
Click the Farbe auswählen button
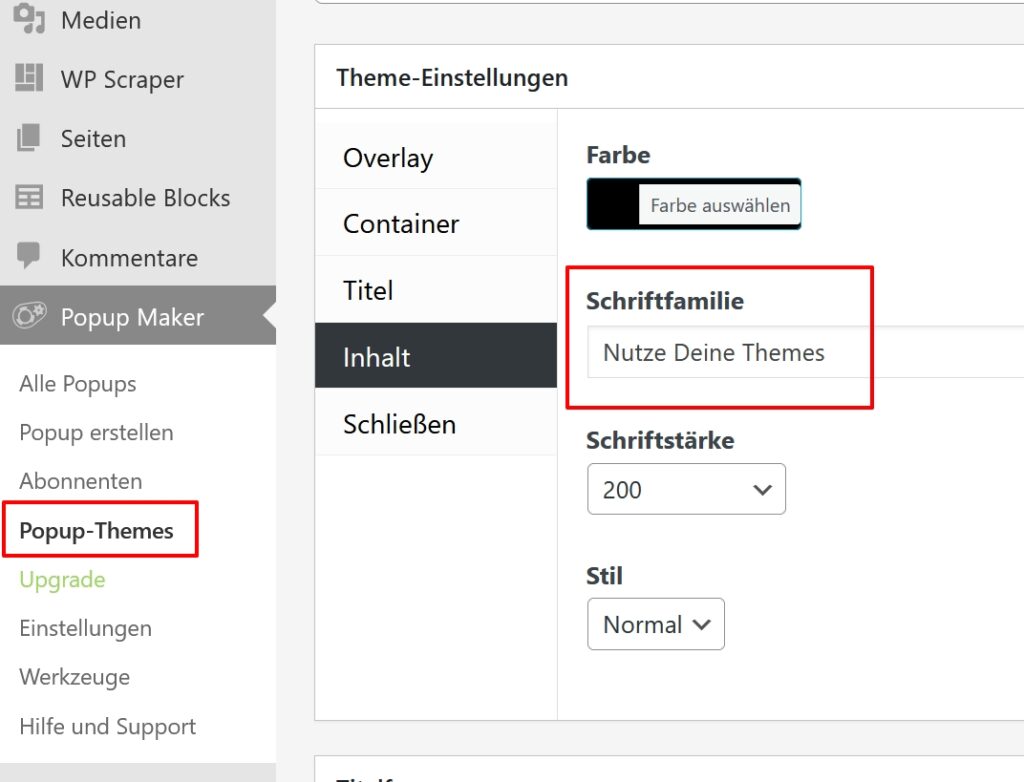tap(720, 206)
